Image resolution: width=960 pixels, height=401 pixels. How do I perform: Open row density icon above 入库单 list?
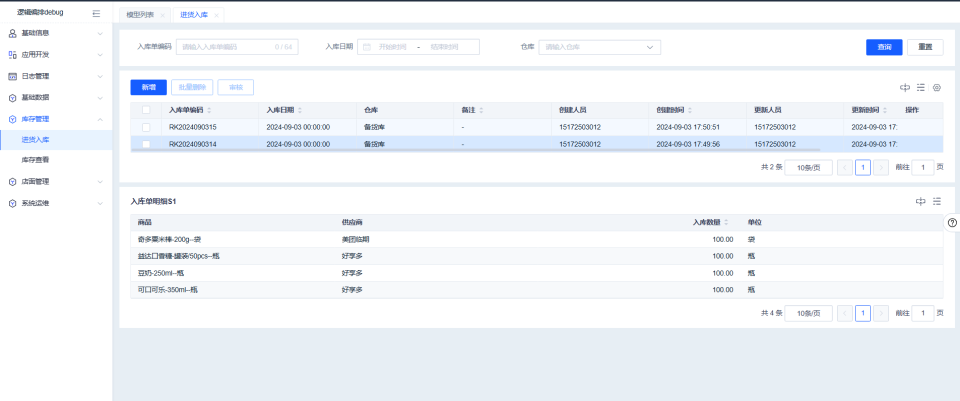click(921, 88)
